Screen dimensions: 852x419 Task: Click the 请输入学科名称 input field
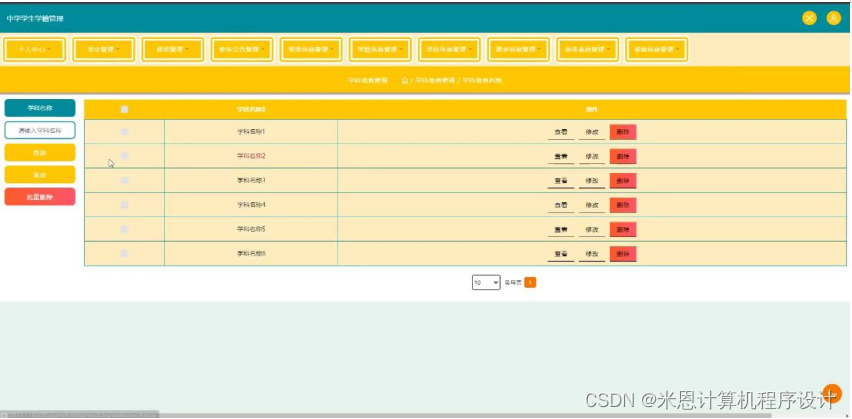pyautogui.click(x=40, y=130)
